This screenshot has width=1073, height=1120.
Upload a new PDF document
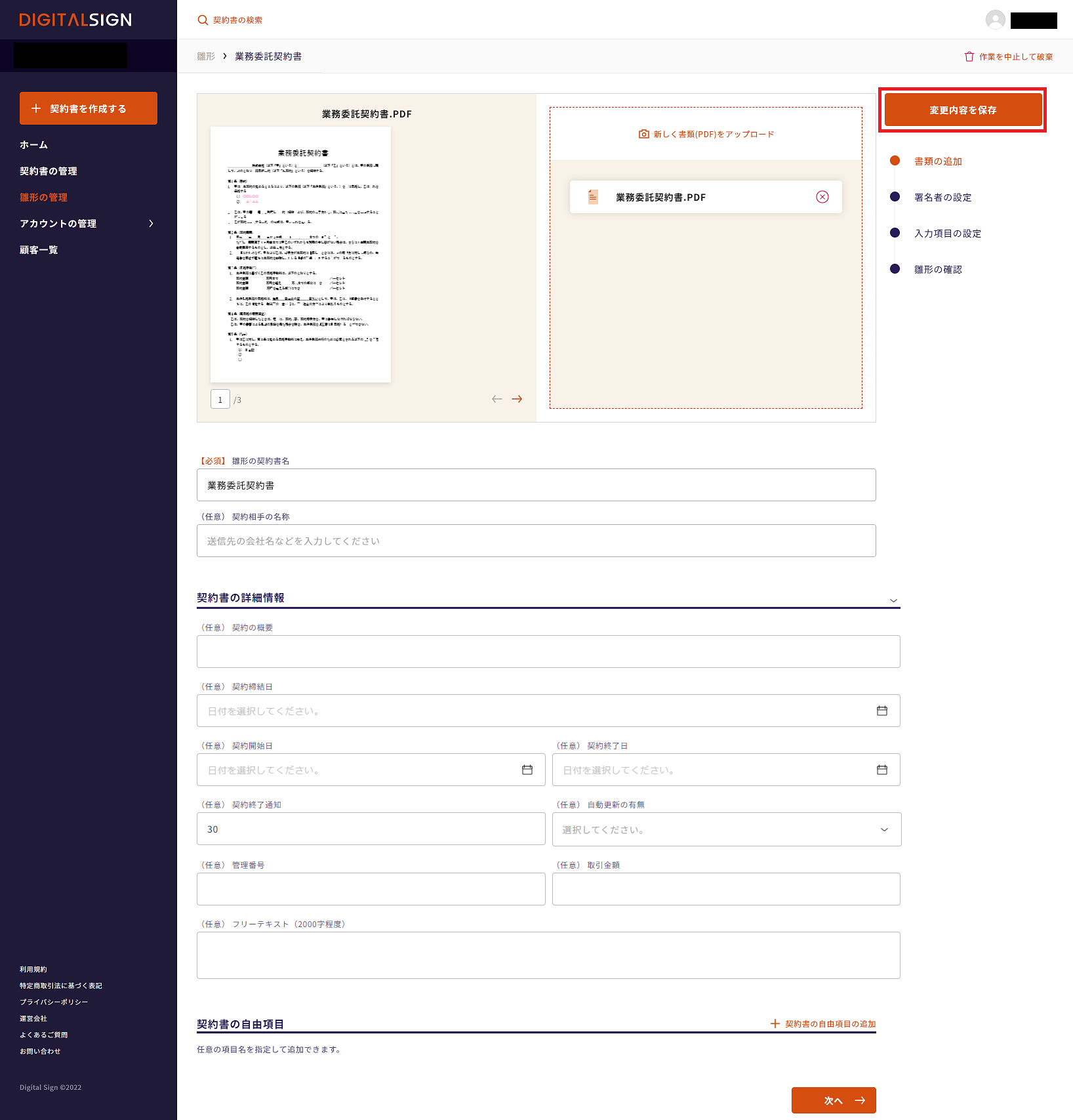click(x=706, y=135)
